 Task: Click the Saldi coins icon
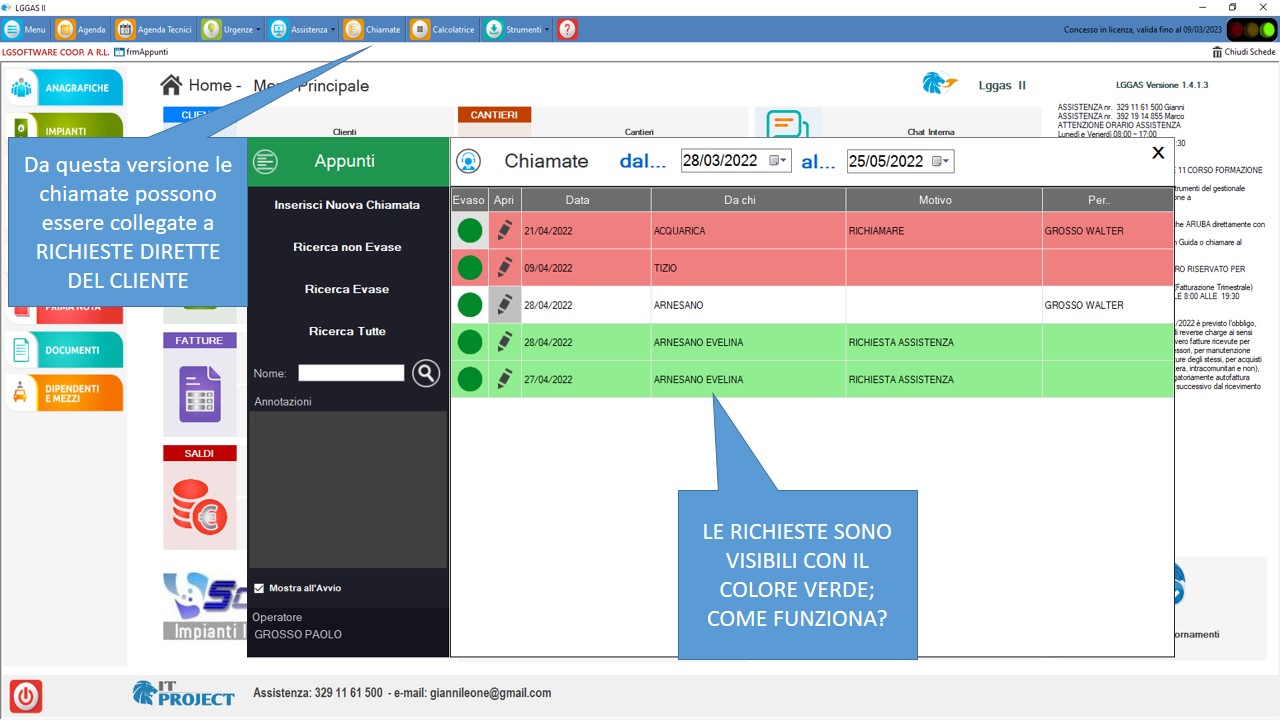[x=199, y=505]
